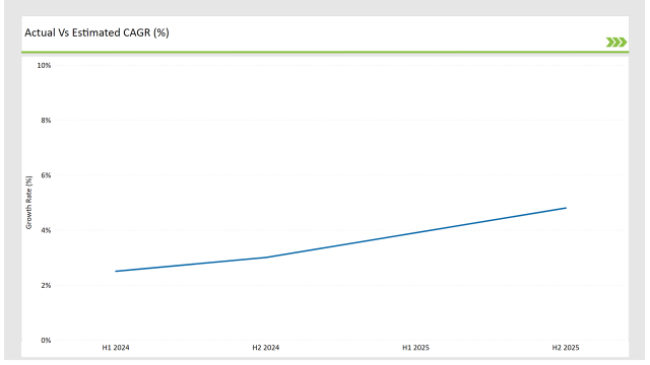Screen dimensions: 650x365
Task: Click the green triple-chevron arrow icon
Action: point(616,42)
